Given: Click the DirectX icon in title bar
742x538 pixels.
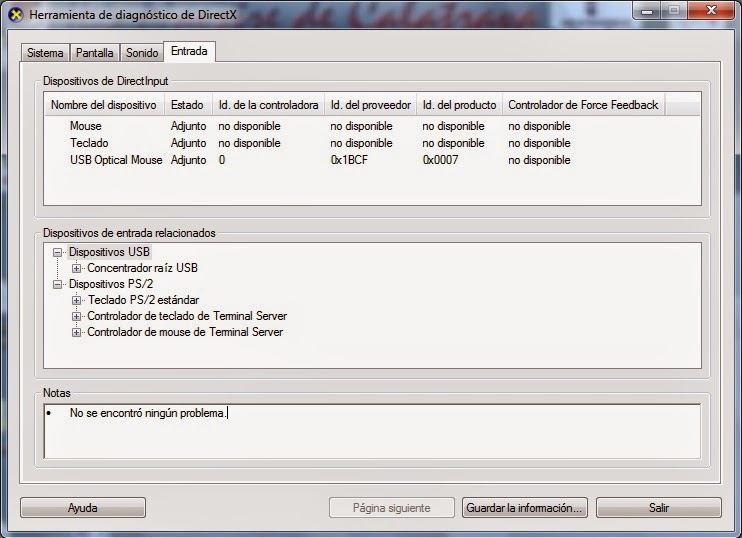Looking at the screenshot, I should [x=16, y=15].
